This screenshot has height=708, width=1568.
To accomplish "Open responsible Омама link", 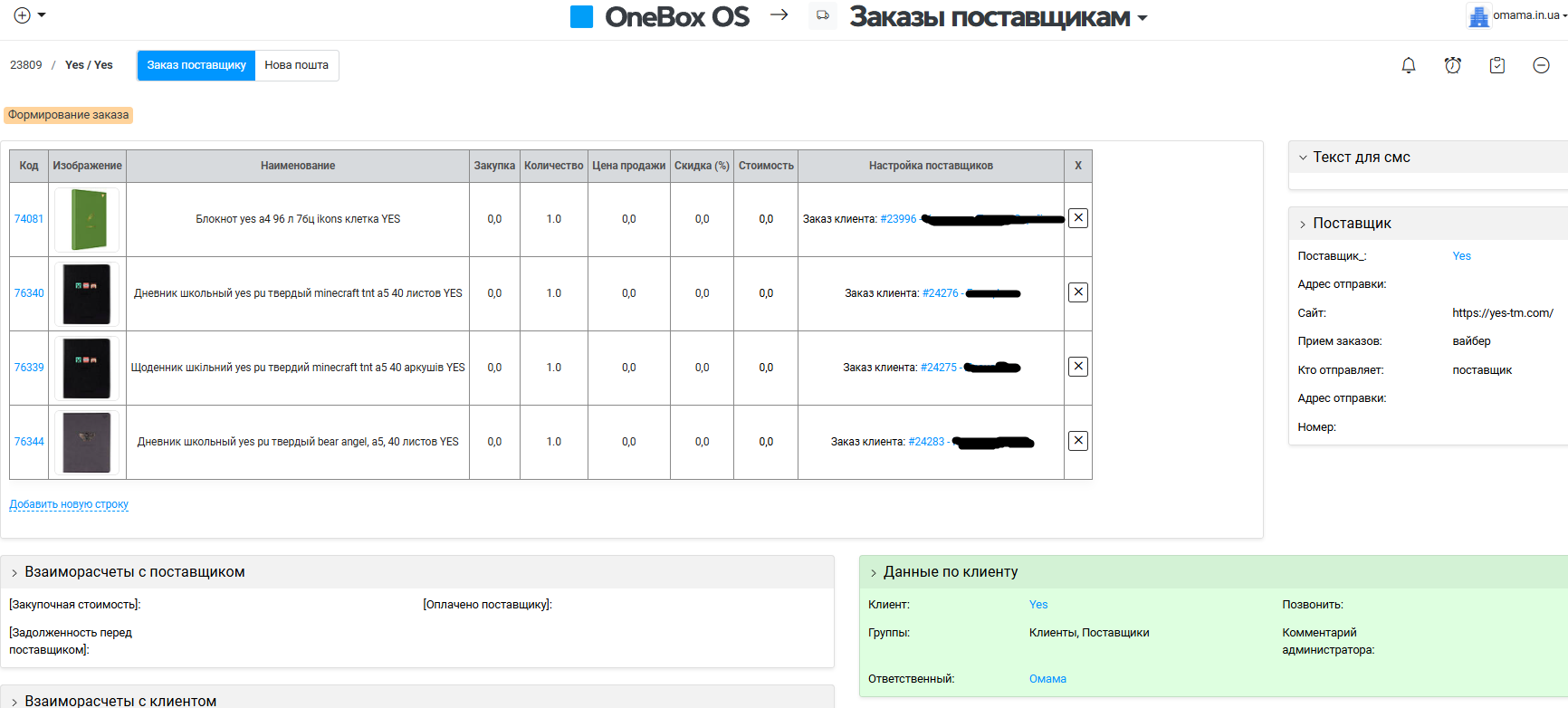I will 1047,679.
